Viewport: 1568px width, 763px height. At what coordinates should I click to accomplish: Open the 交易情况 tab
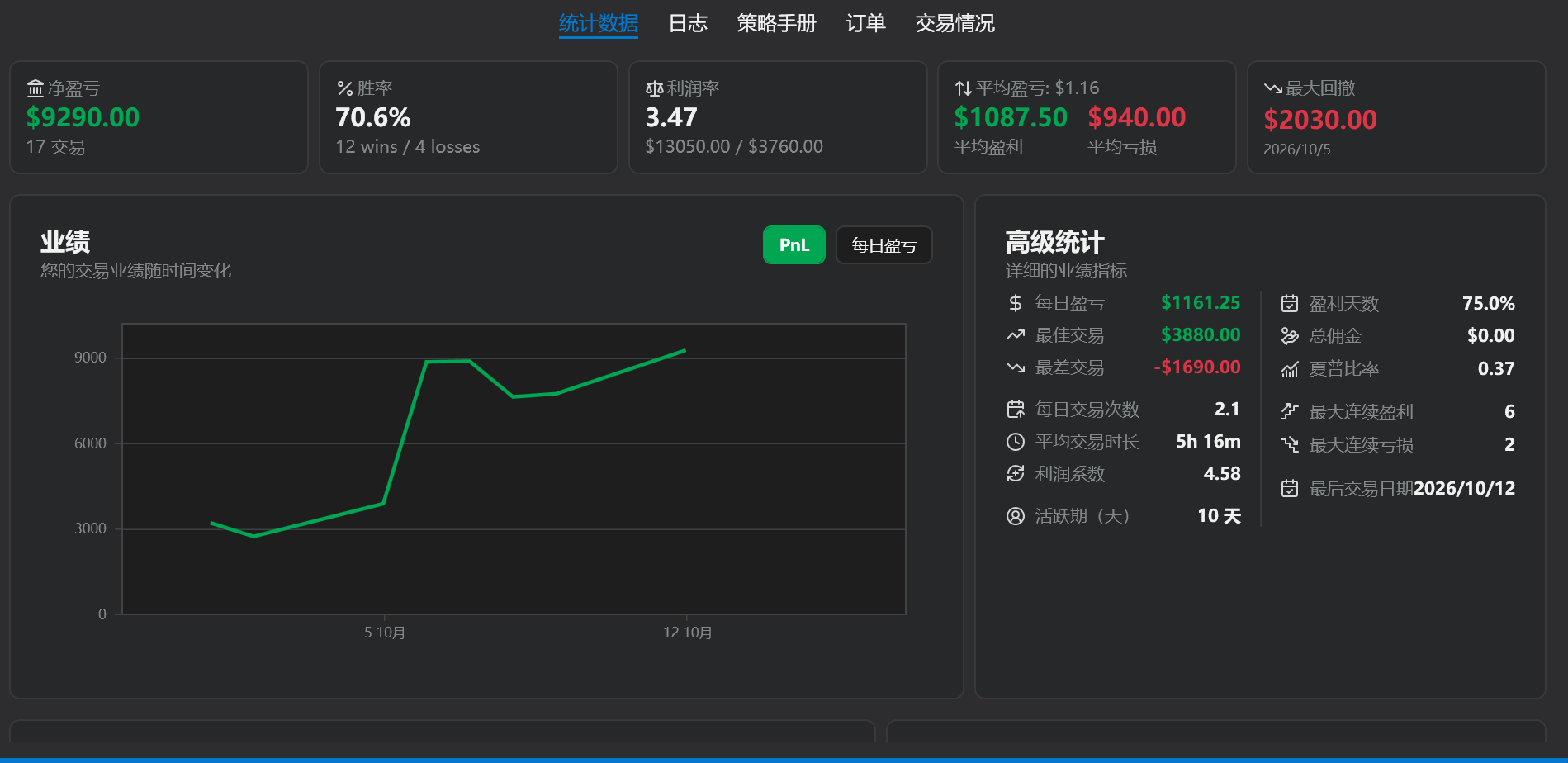tap(955, 23)
